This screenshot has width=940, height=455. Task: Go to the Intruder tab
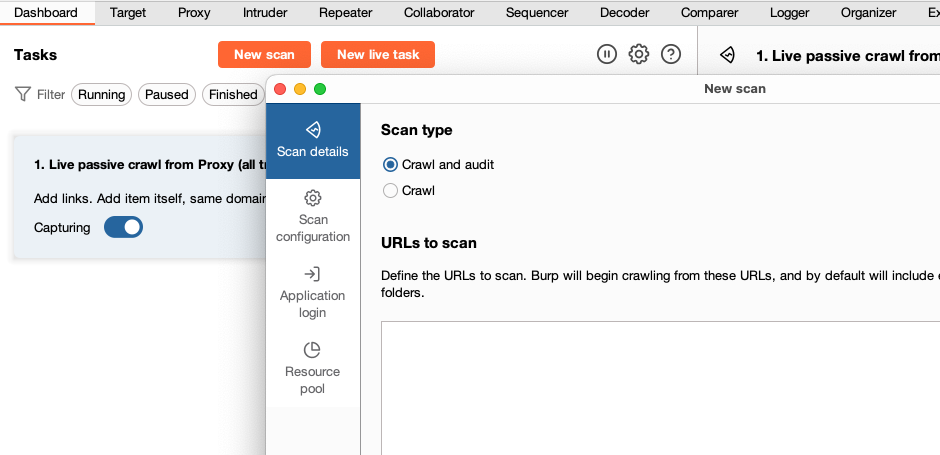click(265, 13)
